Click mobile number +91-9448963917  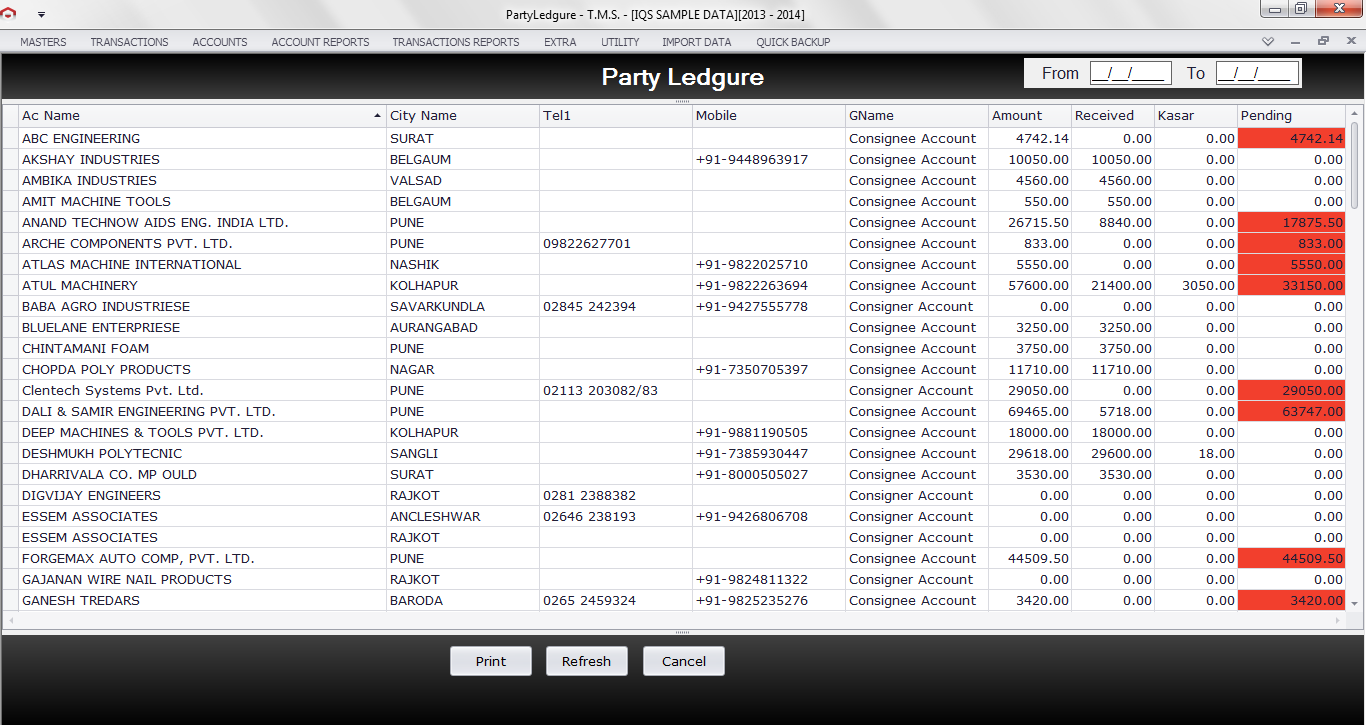click(752, 159)
